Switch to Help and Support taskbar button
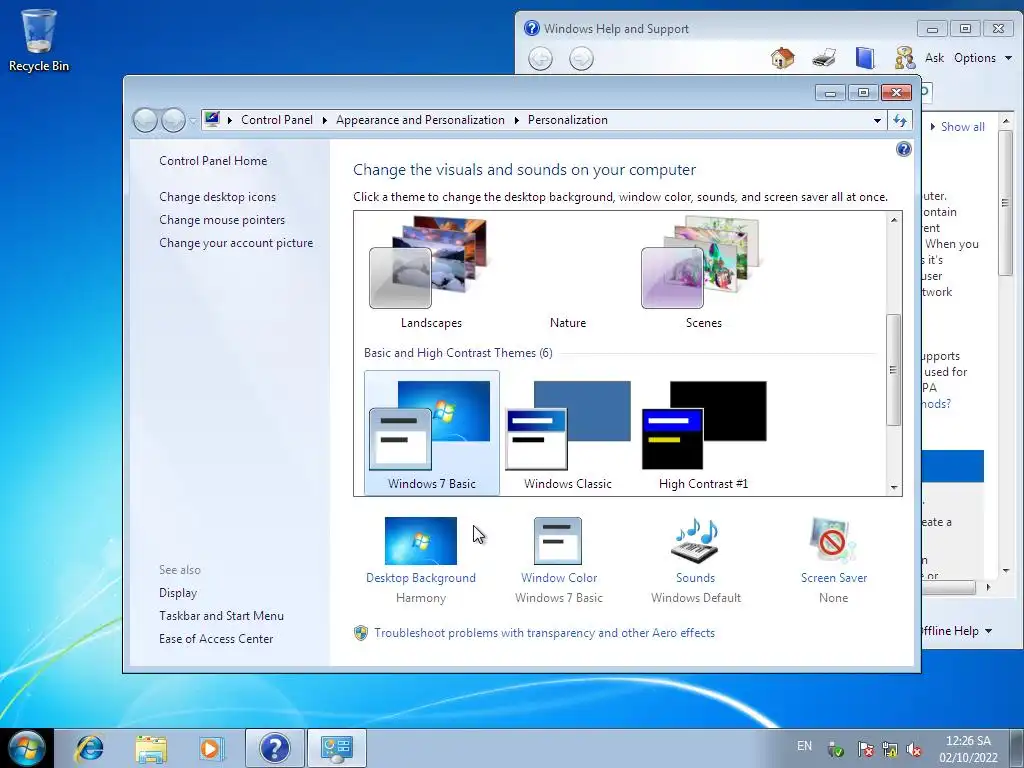 click(274, 748)
